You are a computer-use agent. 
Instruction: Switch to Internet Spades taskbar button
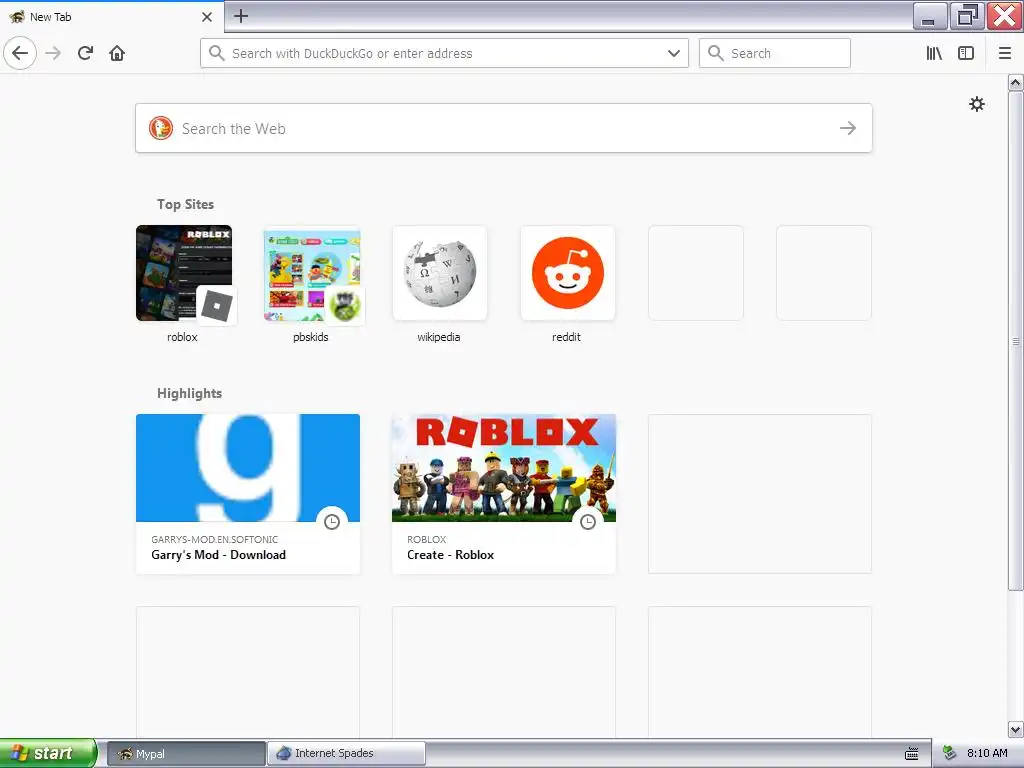pyautogui.click(x=347, y=754)
